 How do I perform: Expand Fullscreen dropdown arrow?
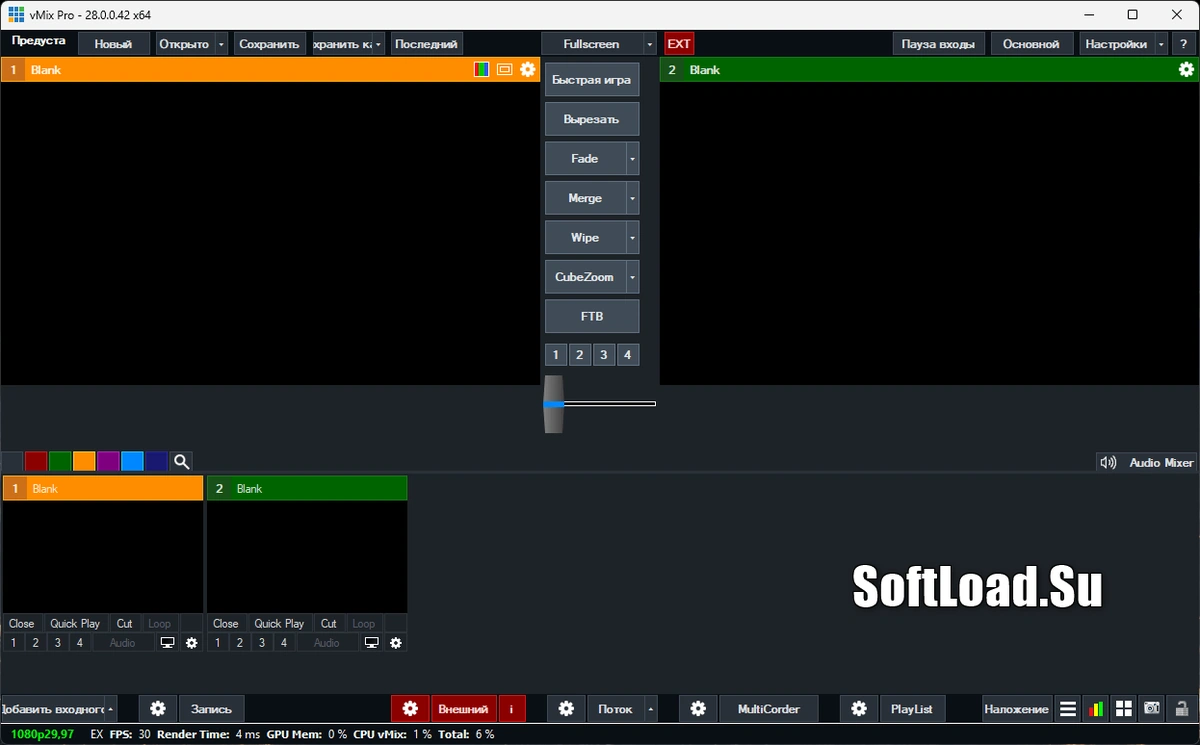pos(650,44)
